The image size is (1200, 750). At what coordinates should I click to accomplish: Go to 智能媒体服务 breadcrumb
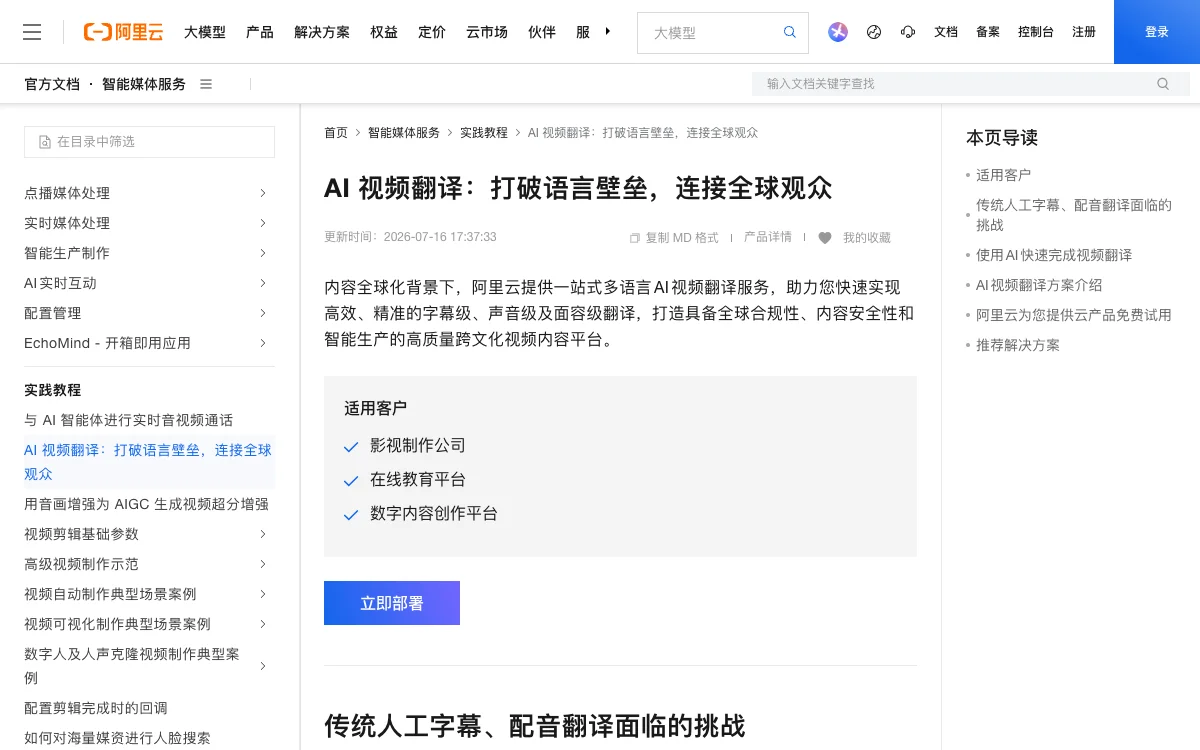click(x=404, y=132)
